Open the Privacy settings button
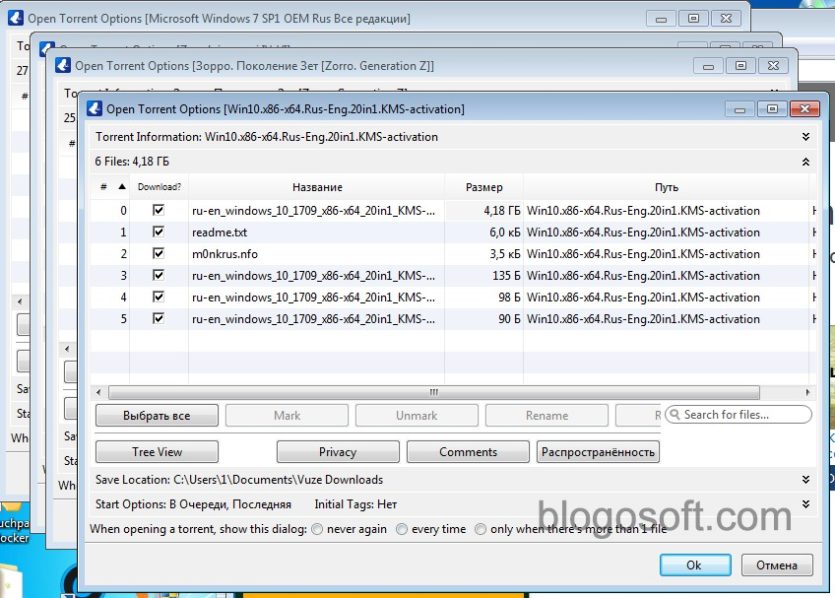835x598 pixels. (x=338, y=452)
